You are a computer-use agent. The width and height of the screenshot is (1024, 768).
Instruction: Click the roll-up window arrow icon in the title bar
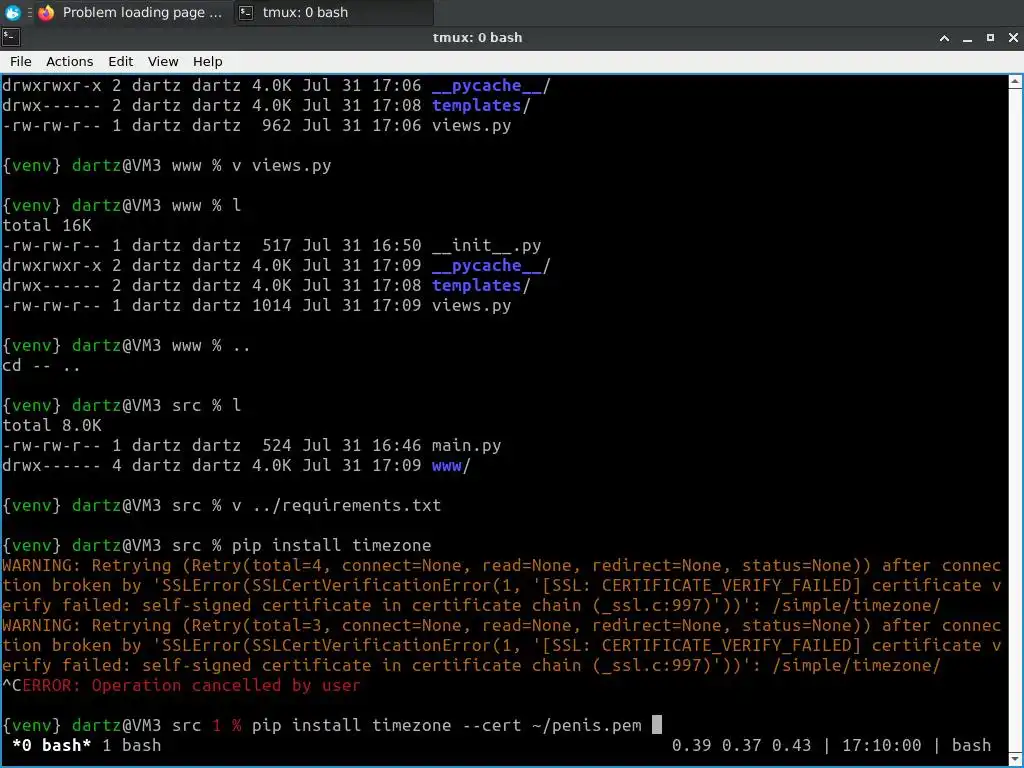coord(944,38)
